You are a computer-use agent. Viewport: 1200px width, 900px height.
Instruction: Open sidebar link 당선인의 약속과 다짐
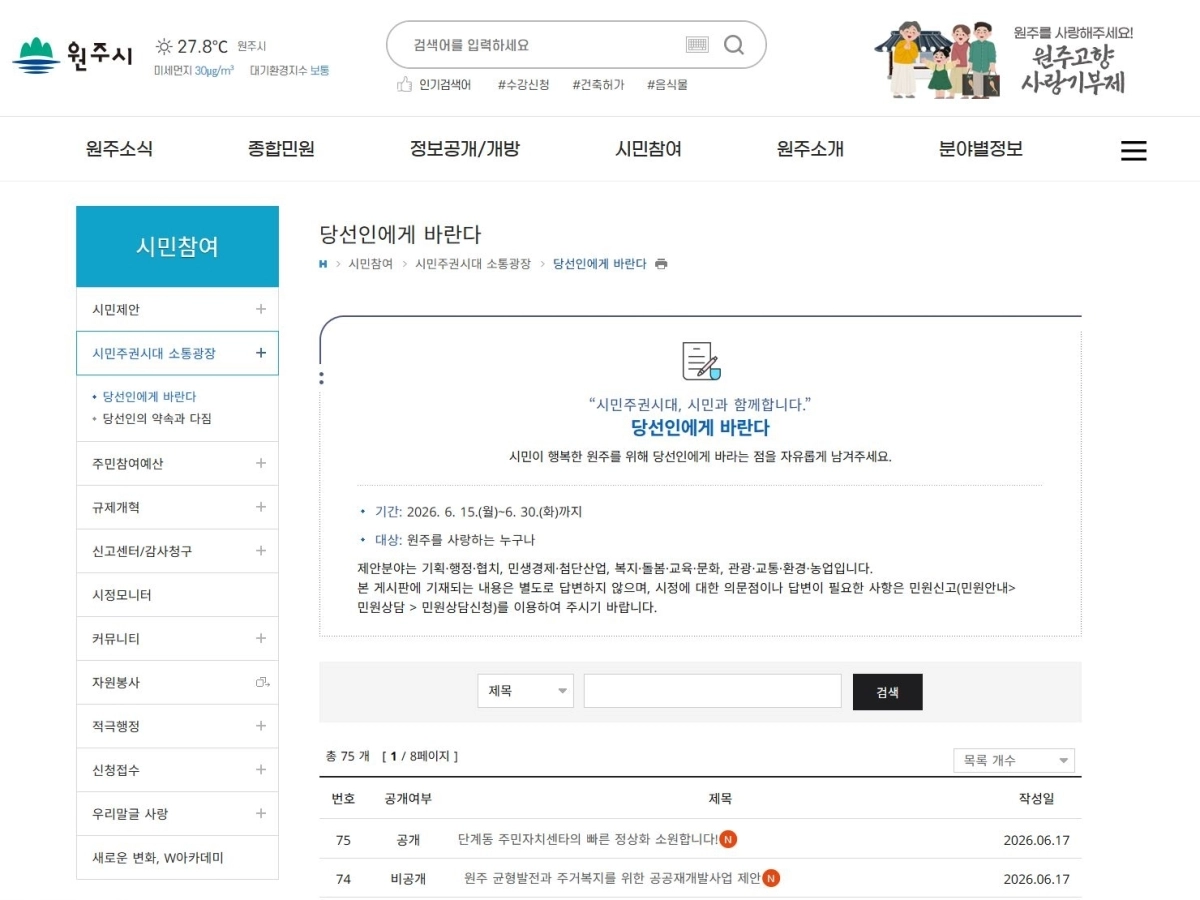[157, 419]
